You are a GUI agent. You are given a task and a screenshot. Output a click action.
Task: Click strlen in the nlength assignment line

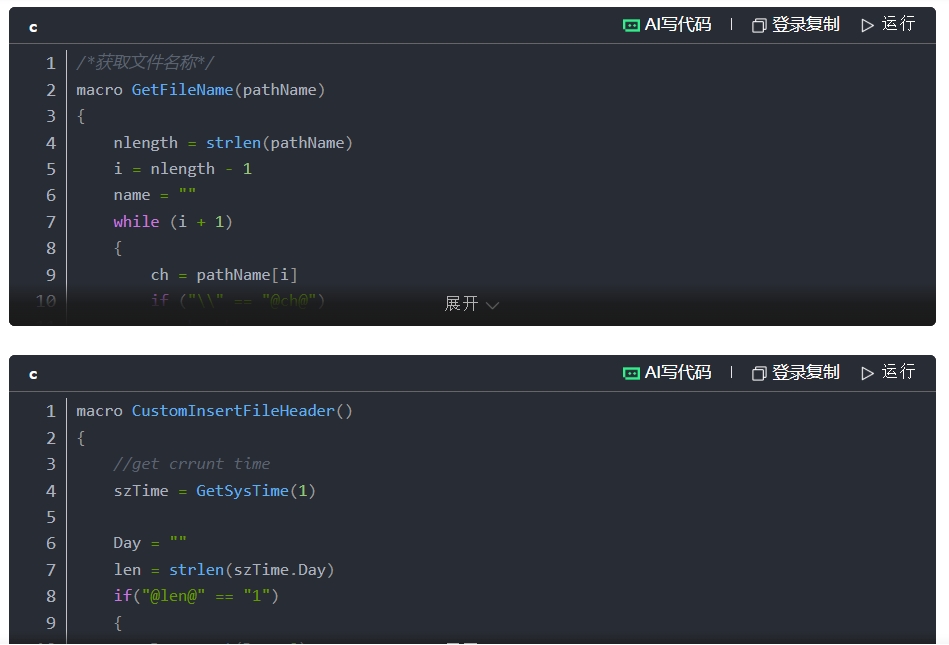coord(233,143)
